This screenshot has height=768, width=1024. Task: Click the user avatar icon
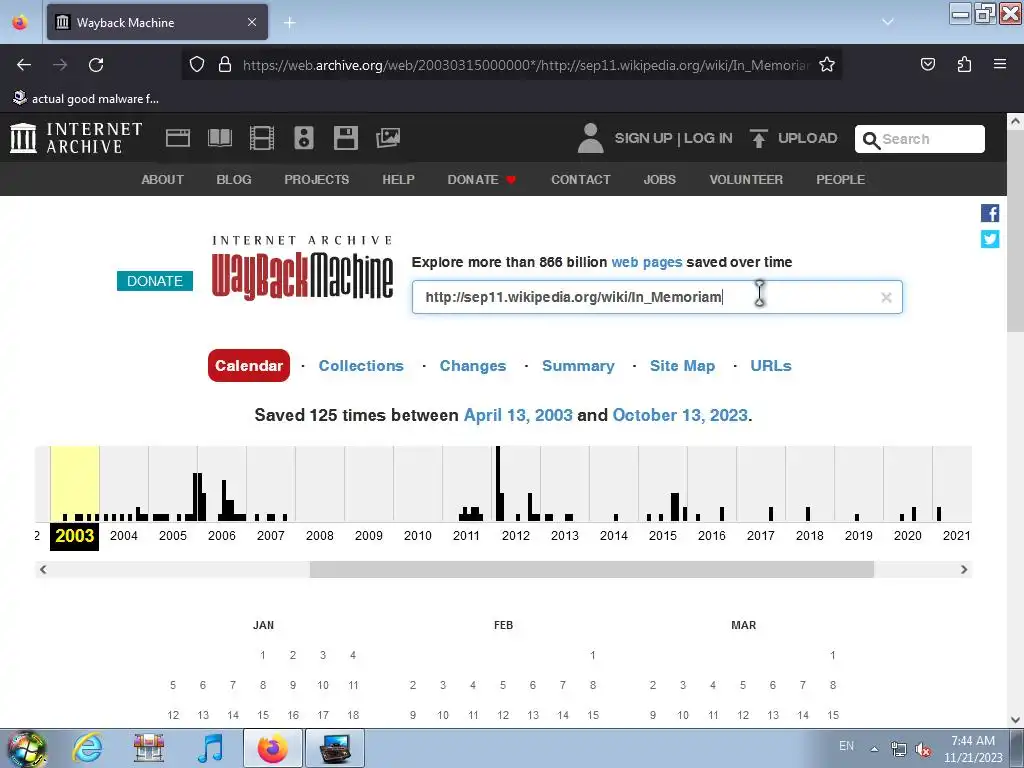point(590,138)
